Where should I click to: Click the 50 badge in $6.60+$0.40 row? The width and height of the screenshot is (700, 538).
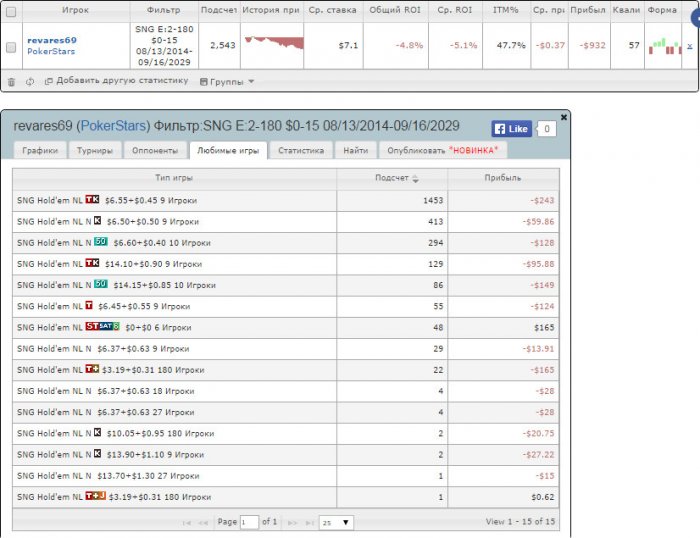point(101,242)
